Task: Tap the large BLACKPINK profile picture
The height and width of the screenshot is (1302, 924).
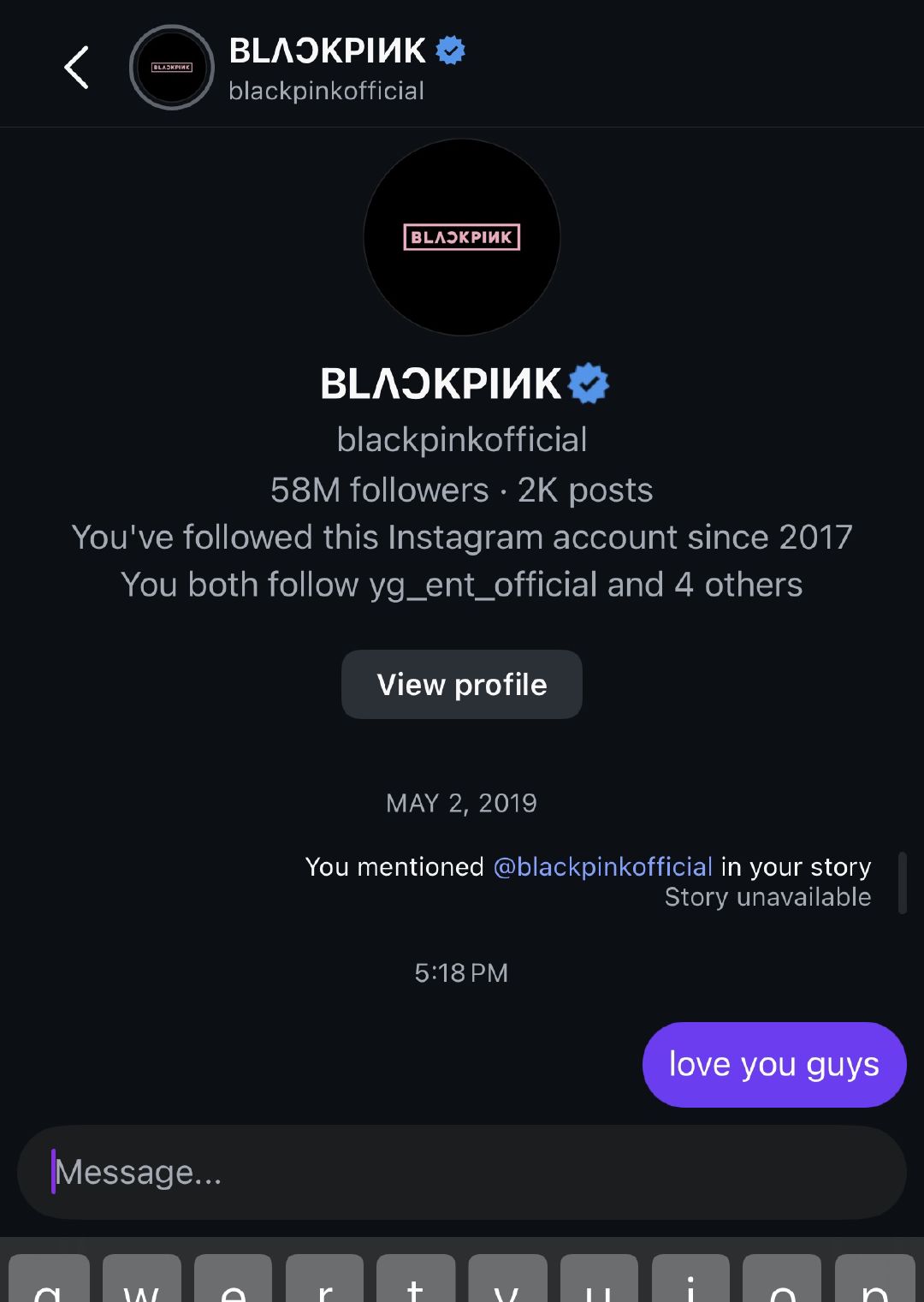Action: click(462, 237)
